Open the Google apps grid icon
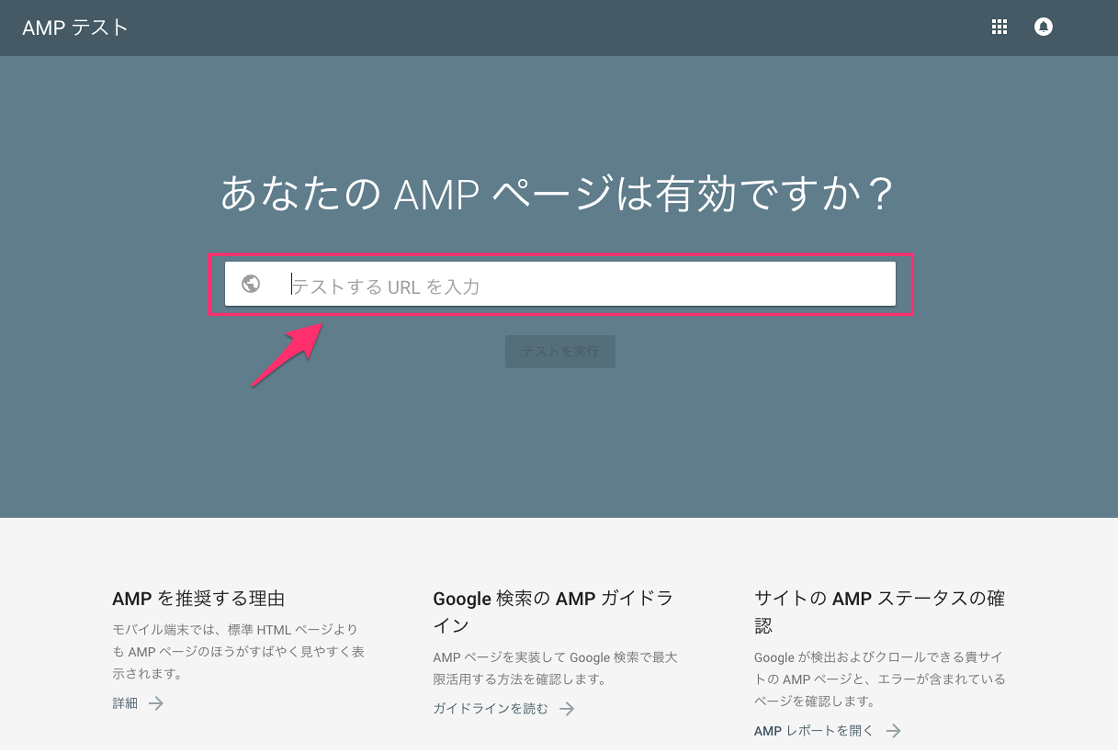This screenshot has width=1118, height=750. pos(999,27)
